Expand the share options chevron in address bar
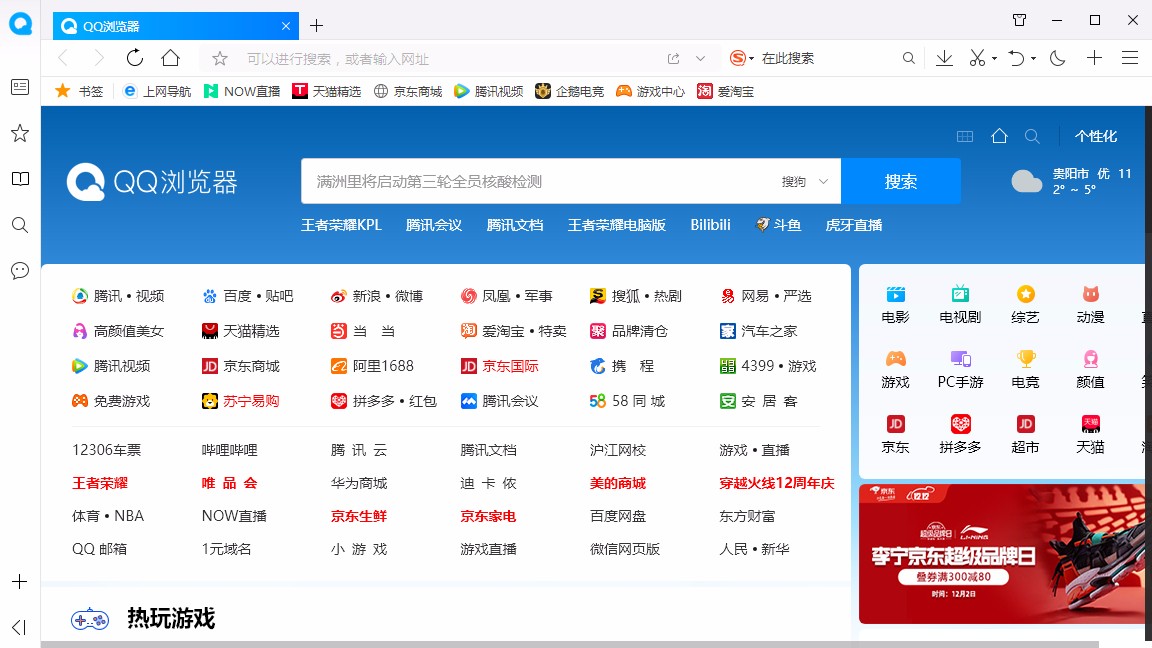This screenshot has width=1152, height=648. coord(702,58)
